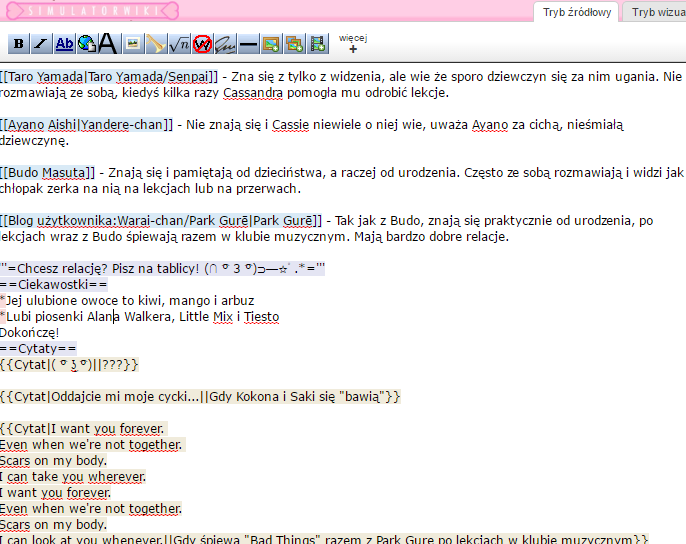Insert an internal link with the Ab icon

[64, 44]
